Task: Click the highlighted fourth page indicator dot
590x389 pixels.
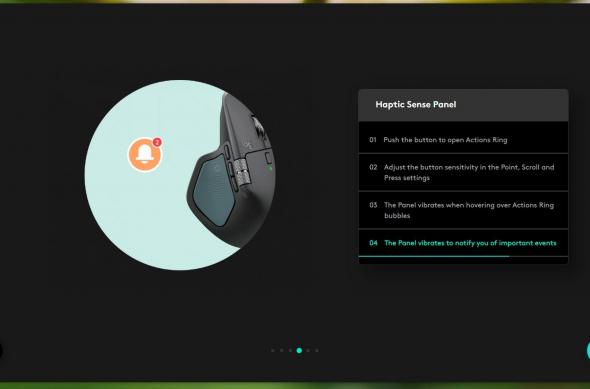Action: (x=299, y=350)
